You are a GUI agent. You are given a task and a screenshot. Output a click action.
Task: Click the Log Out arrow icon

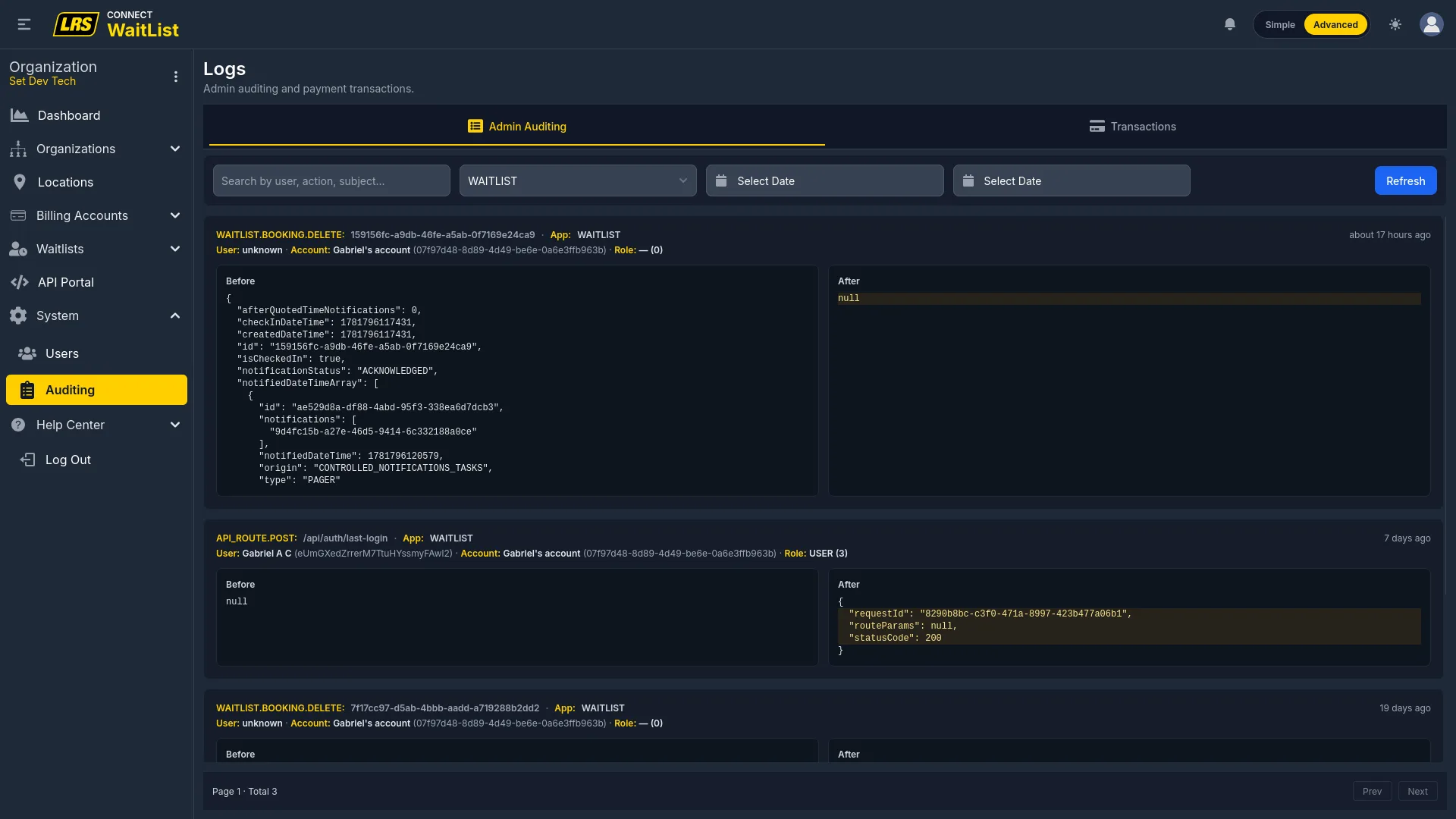[x=27, y=460]
